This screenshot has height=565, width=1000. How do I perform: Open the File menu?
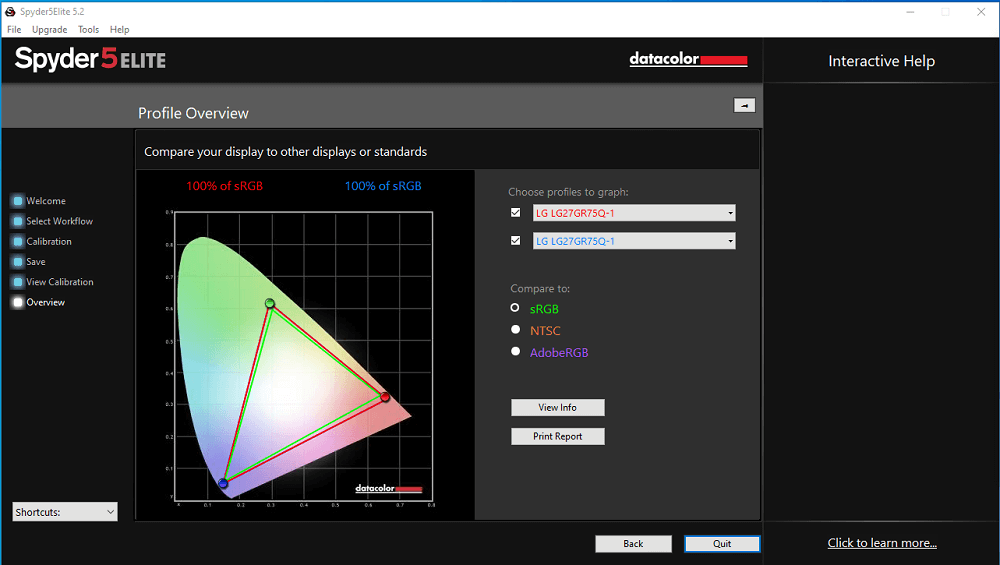coord(14,29)
